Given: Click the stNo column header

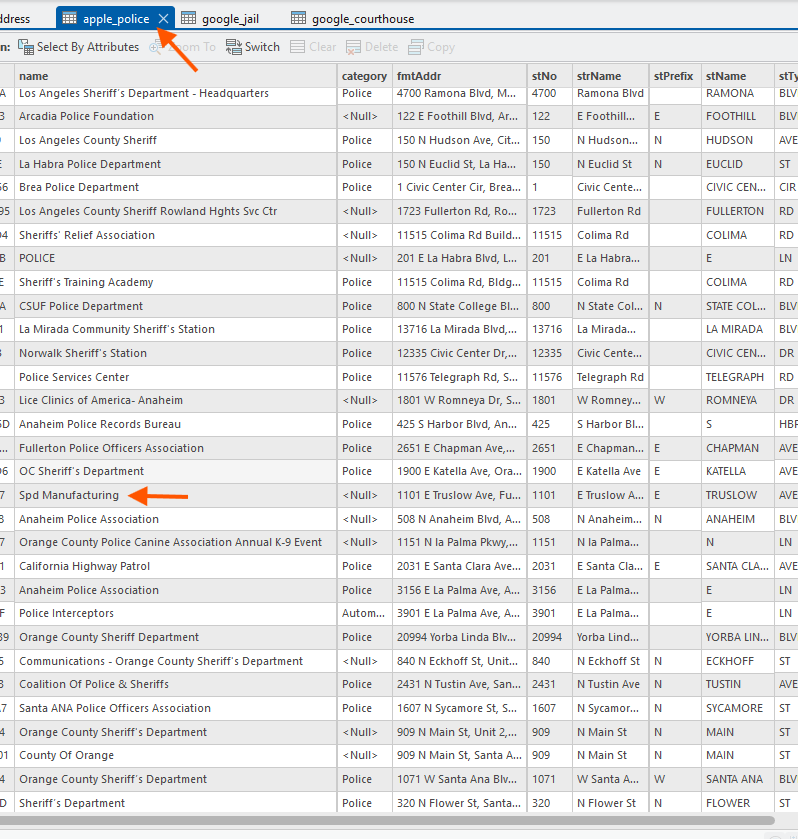Looking at the screenshot, I should tap(548, 76).
